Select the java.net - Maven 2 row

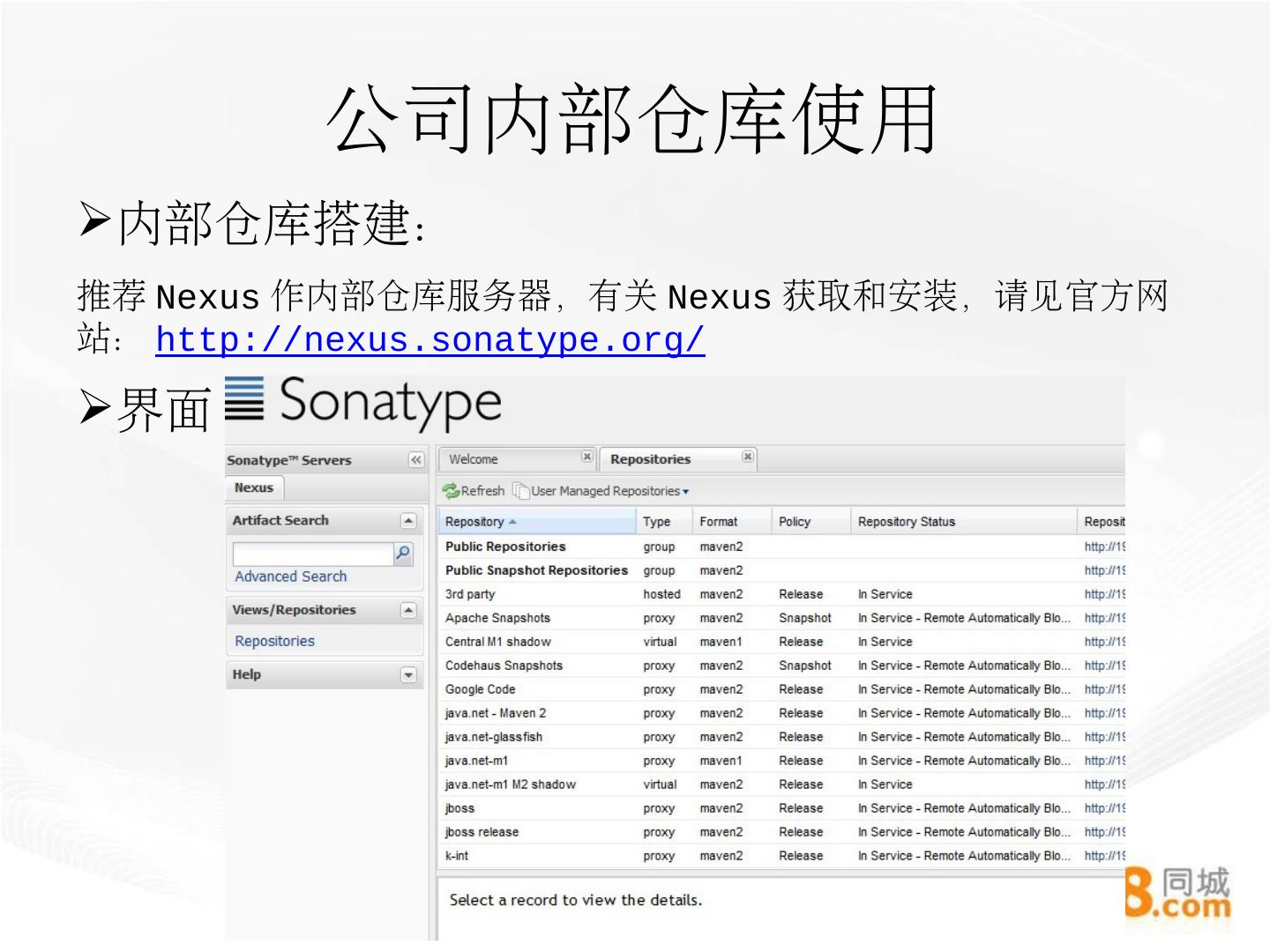pyautogui.click(x=781, y=713)
